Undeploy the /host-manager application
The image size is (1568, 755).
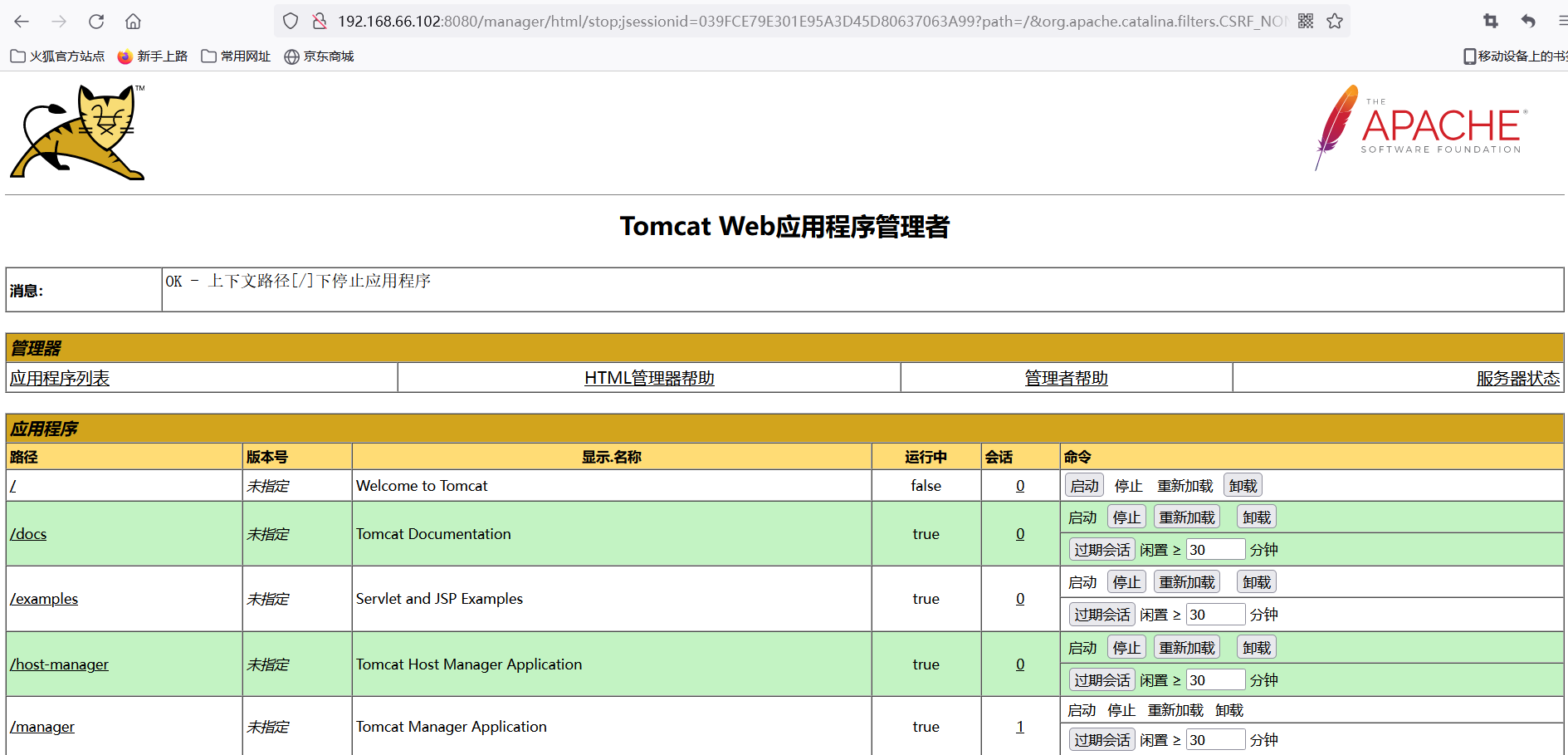(x=1257, y=648)
